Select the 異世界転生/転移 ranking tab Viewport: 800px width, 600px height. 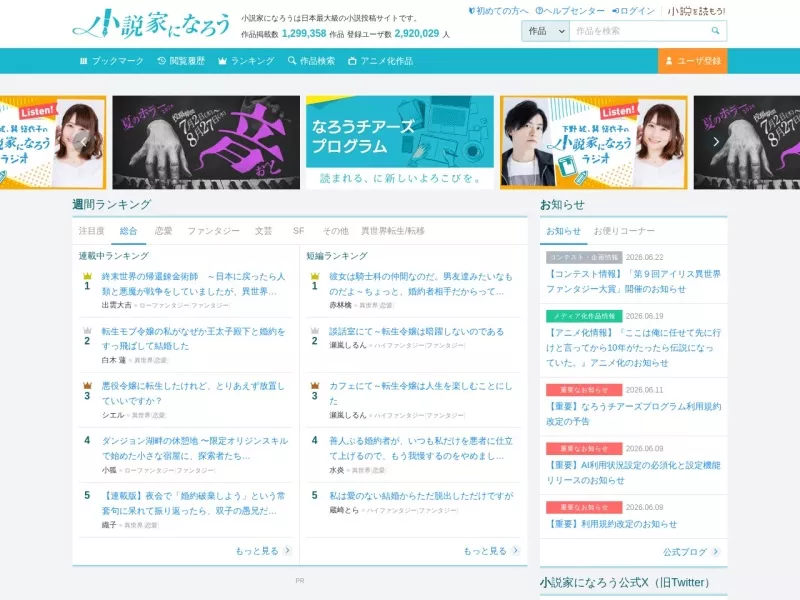[x=393, y=231]
